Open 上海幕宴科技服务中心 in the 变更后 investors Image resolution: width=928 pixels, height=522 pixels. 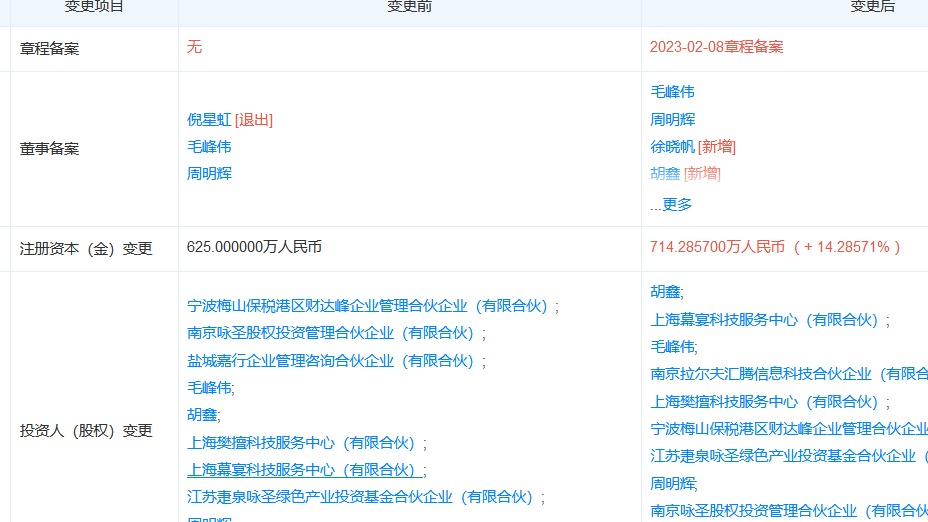tap(767, 320)
